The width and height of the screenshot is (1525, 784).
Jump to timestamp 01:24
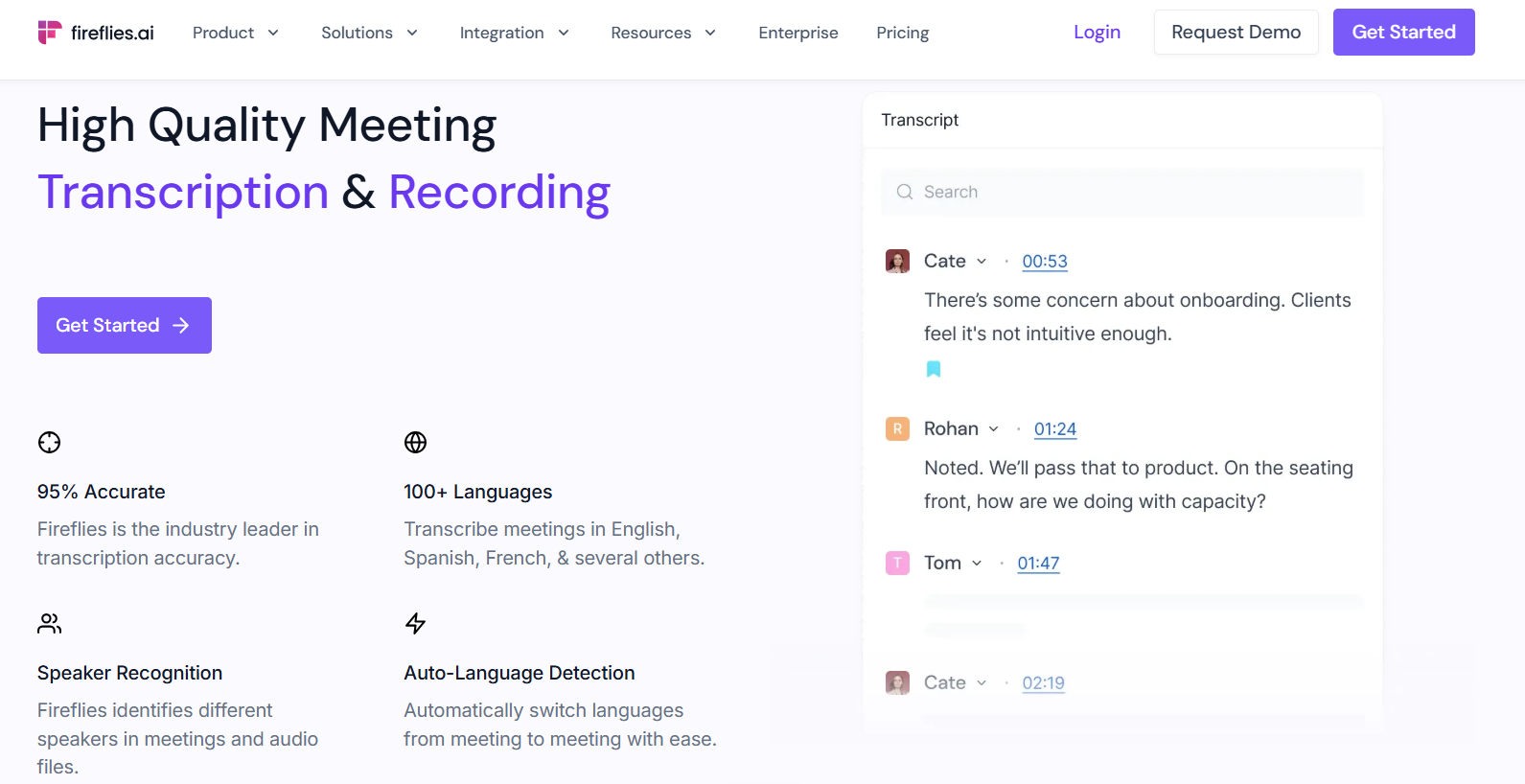click(1055, 429)
